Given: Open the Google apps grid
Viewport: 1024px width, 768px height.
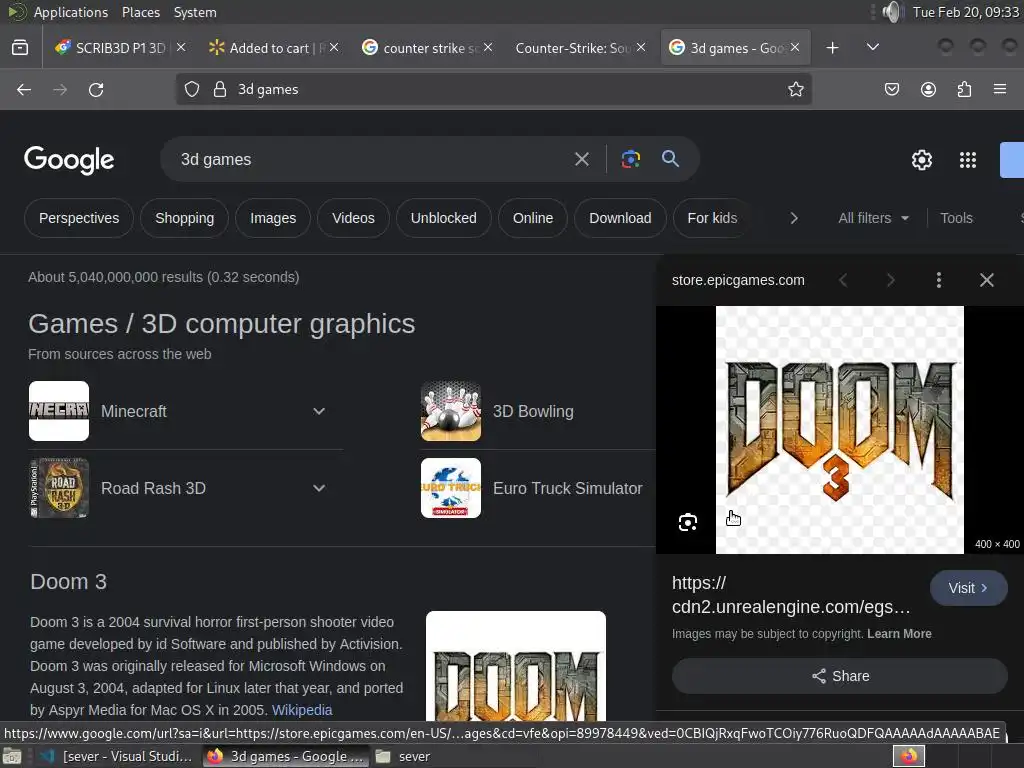Looking at the screenshot, I should pyautogui.click(x=967, y=160).
